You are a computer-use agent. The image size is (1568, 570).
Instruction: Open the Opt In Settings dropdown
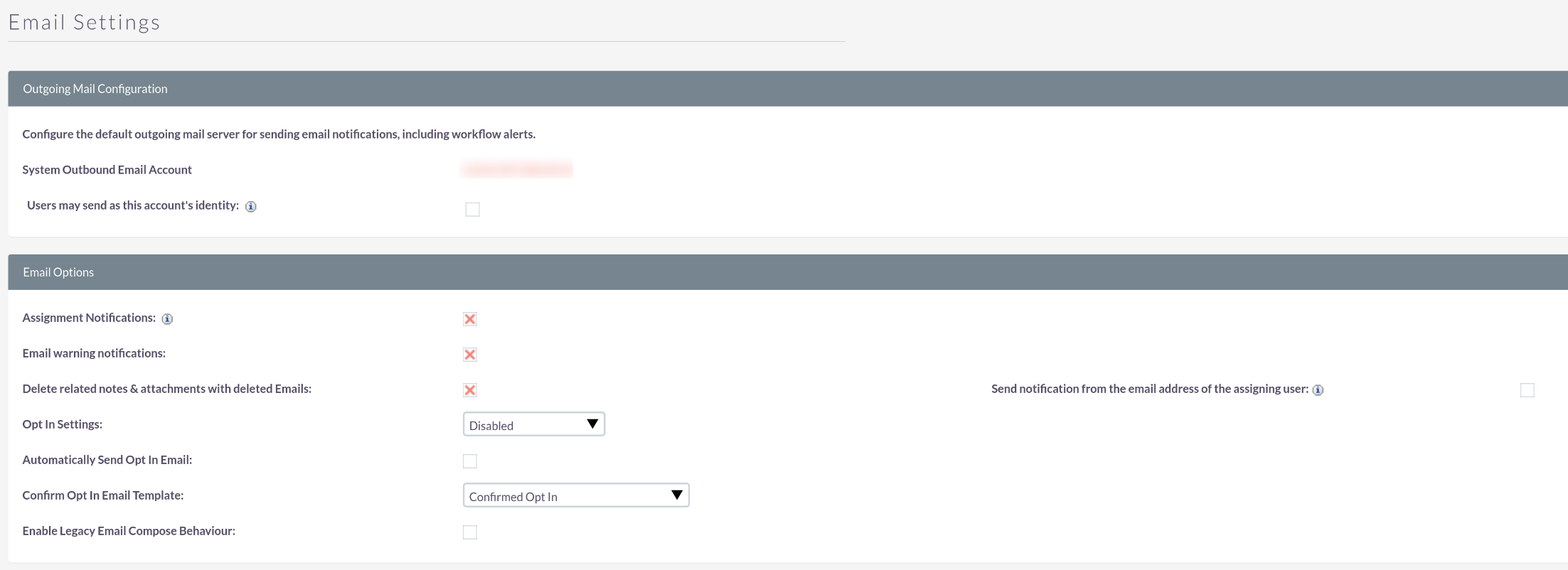pos(533,424)
